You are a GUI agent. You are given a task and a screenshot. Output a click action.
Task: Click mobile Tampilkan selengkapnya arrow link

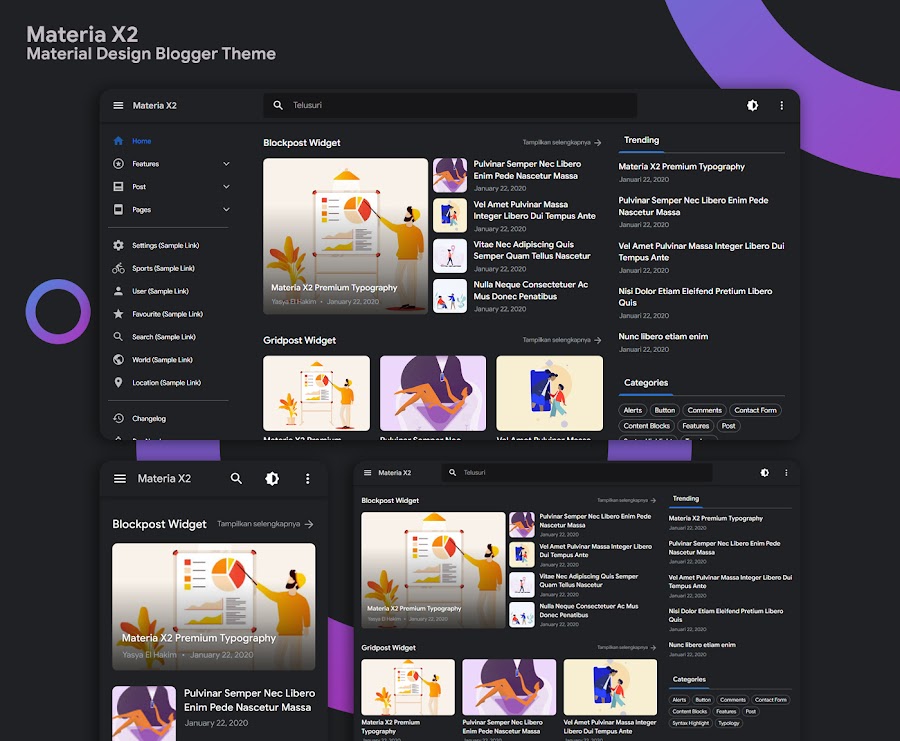(x=266, y=524)
